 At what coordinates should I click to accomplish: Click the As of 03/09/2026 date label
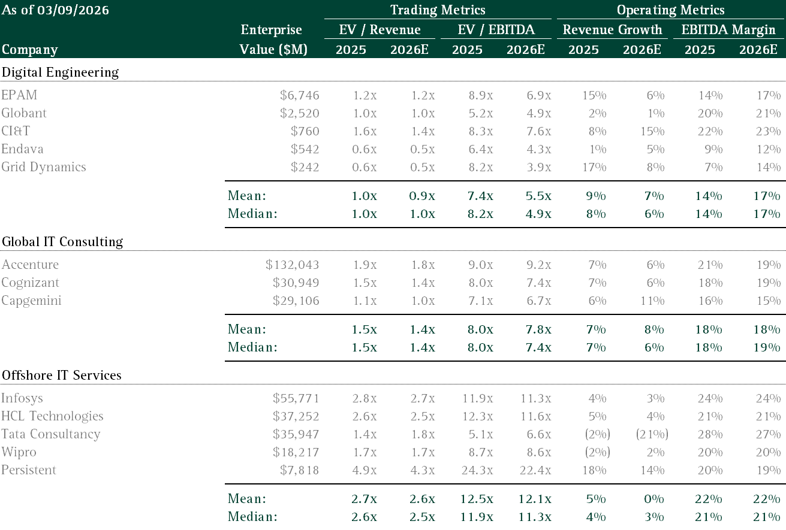coord(56,10)
